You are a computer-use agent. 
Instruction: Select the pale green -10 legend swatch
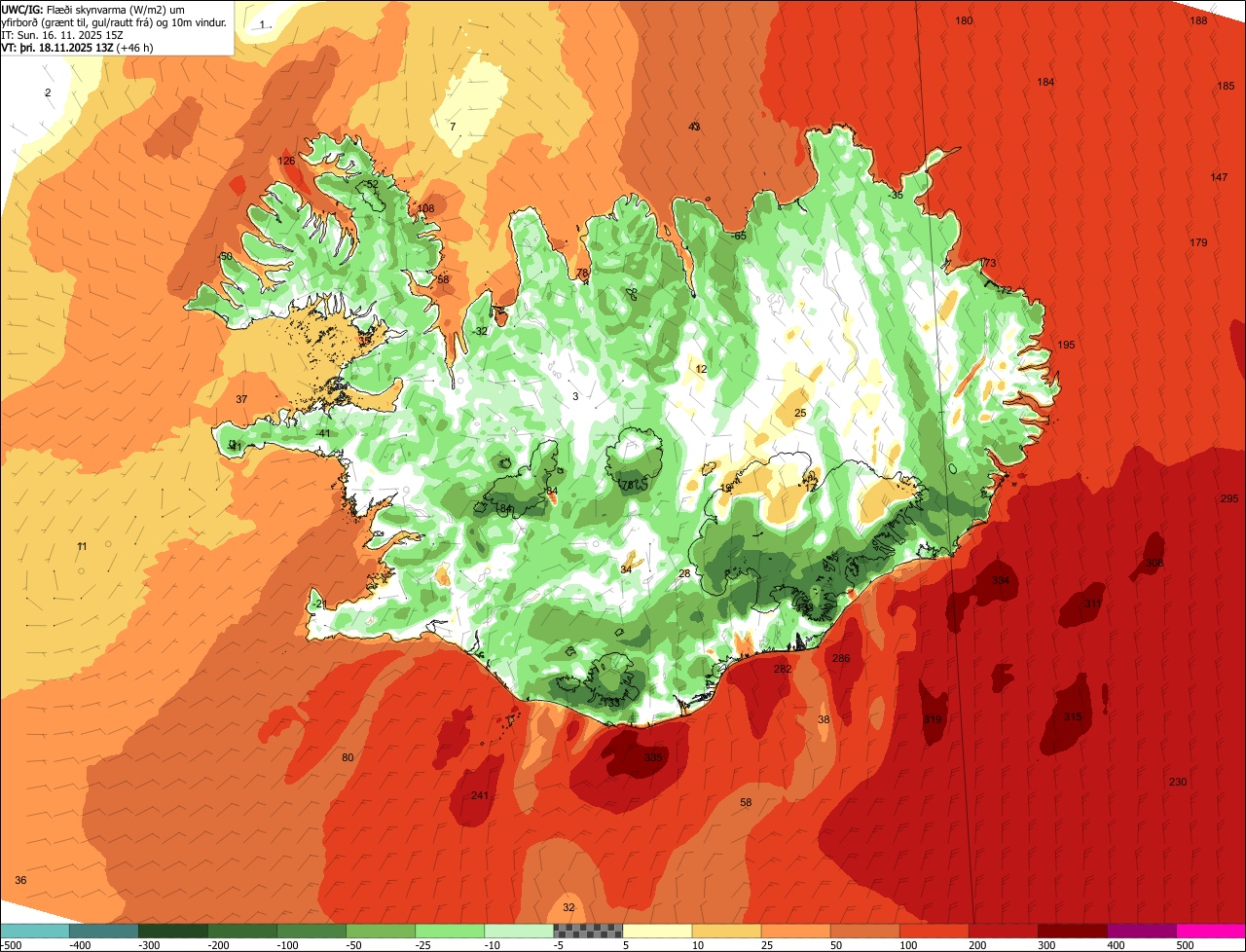click(519, 931)
